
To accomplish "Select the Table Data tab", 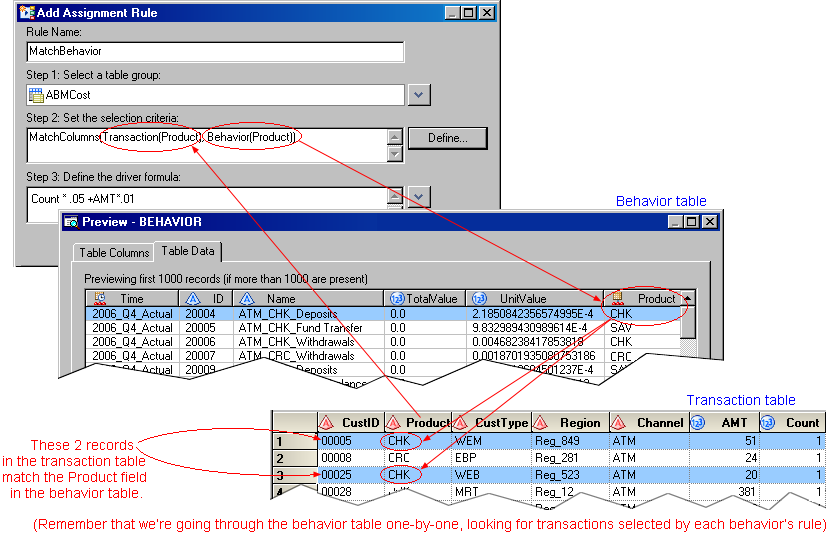I will (x=190, y=251).
